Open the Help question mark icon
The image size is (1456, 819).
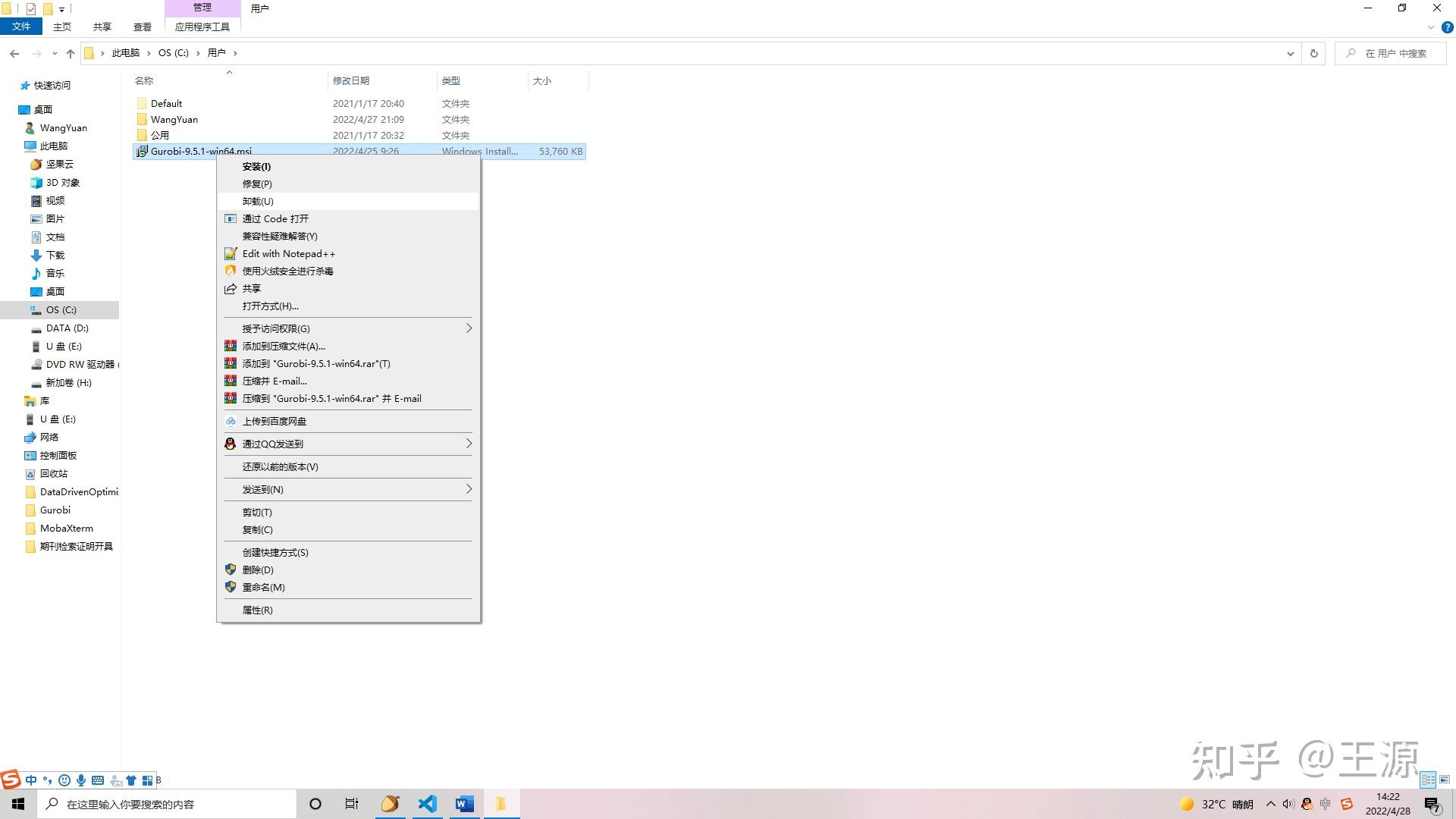pos(1447,27)
